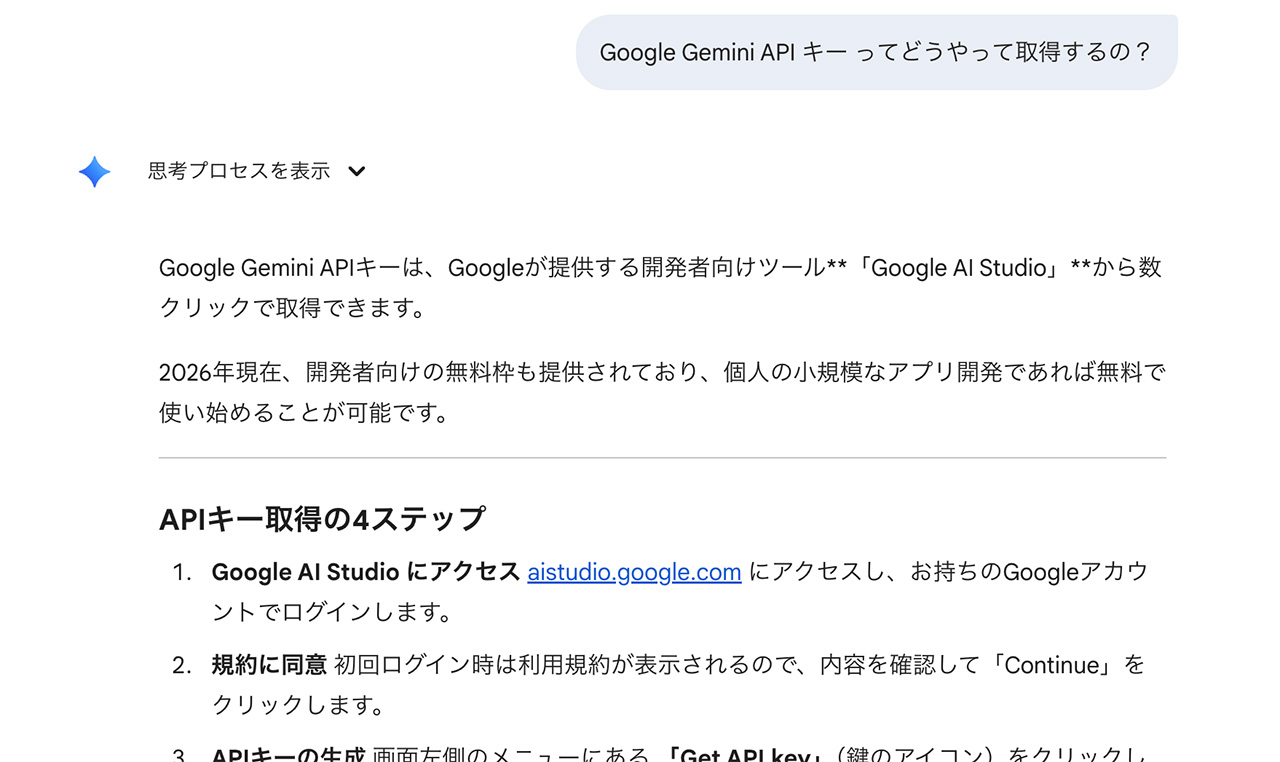Click the 思考プロセスを表示 label text

pyautogui.click(x=239, y=171)
